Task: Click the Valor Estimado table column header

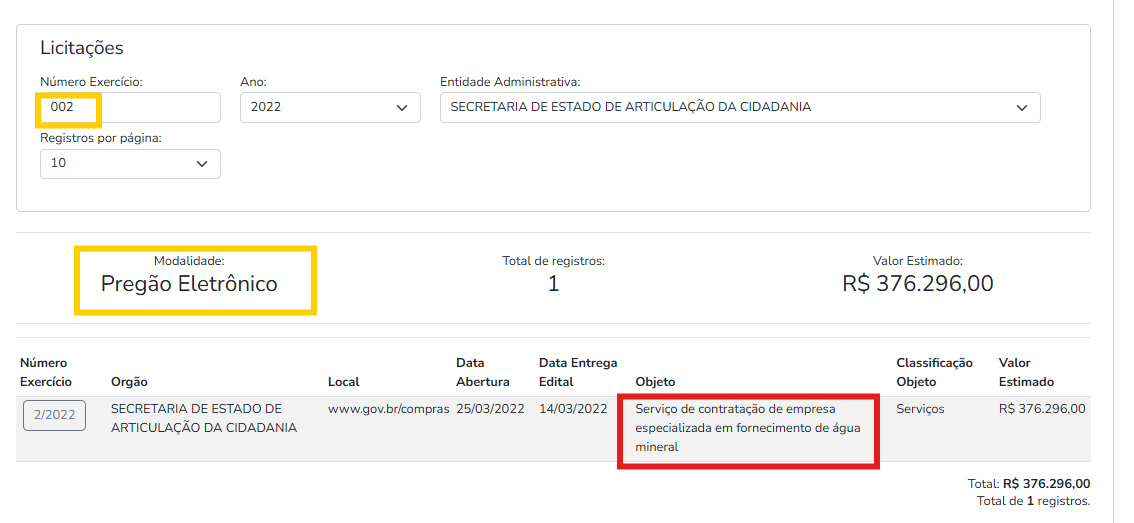Action: coord(1026,372)
